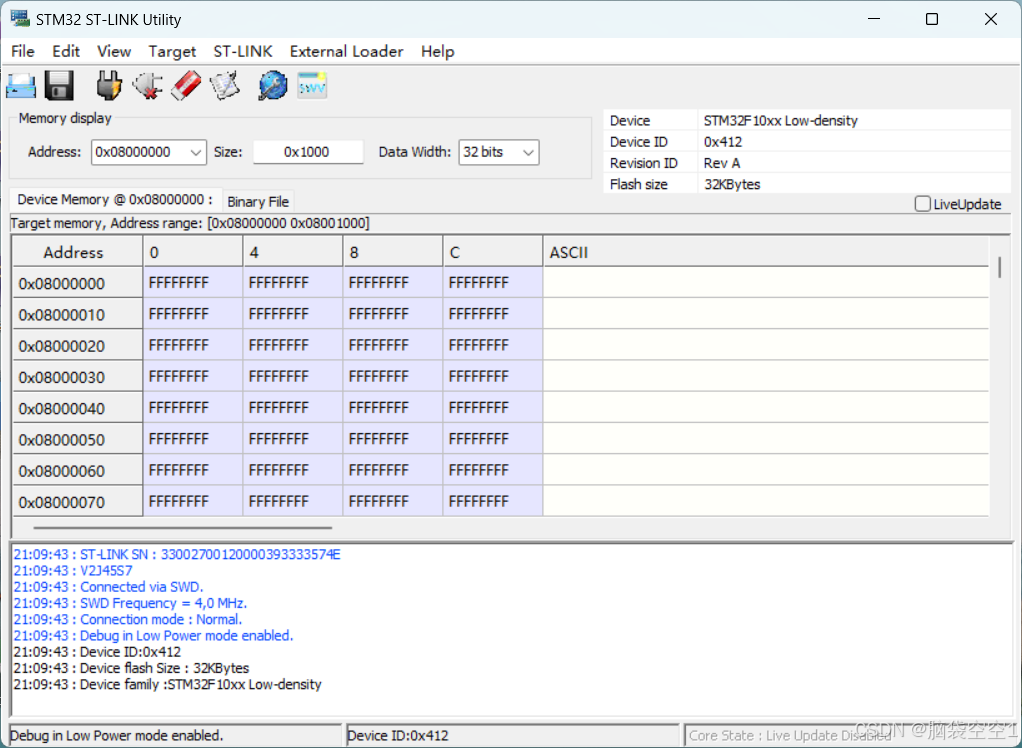Open the SWV serial wire viewer icon
Viewport: 1022px width, 748px height.
point(312,85)
